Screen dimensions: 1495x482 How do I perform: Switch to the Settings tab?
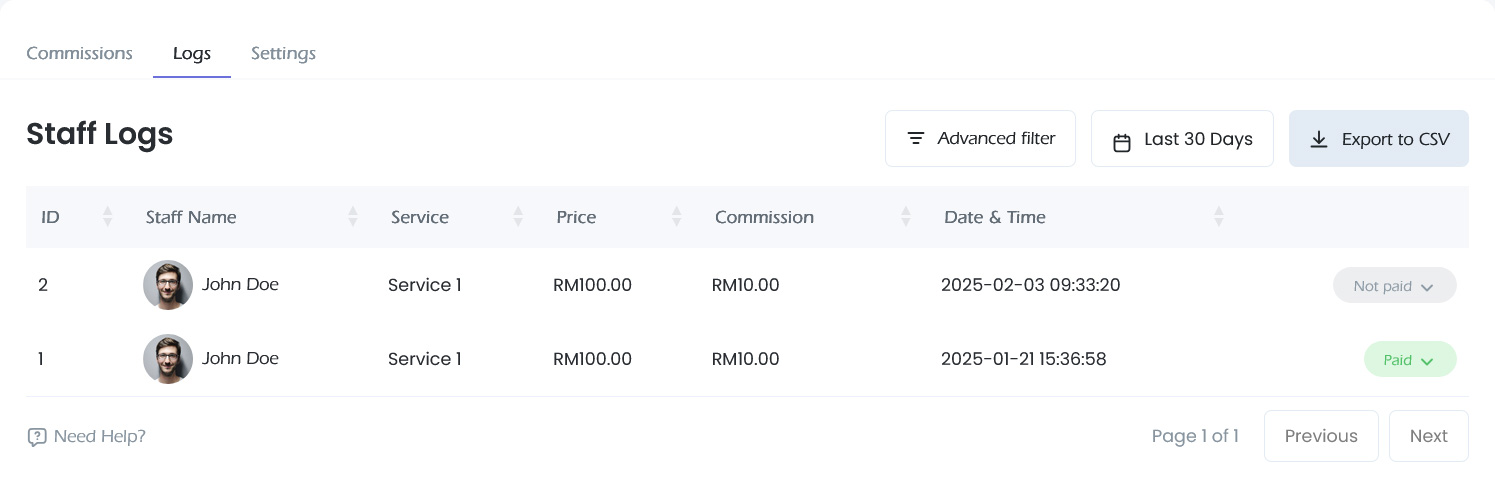pos(283,53)
